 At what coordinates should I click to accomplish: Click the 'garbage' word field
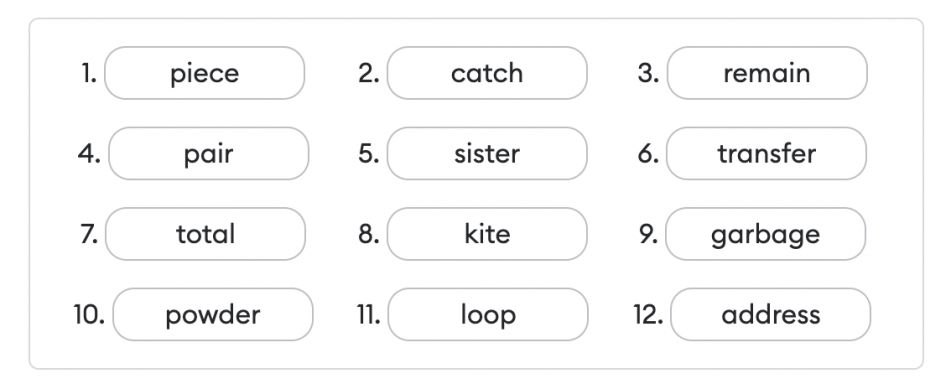point(765,234)
